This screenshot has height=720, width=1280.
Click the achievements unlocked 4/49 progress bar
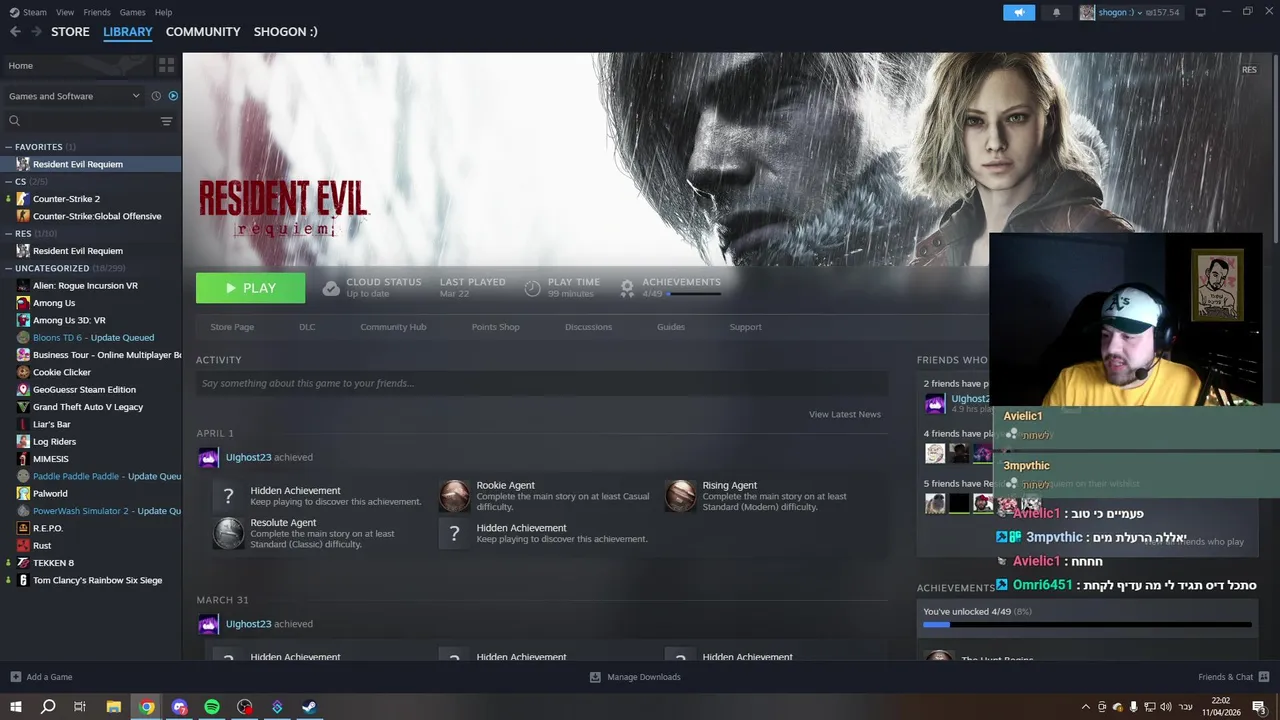1087,625
